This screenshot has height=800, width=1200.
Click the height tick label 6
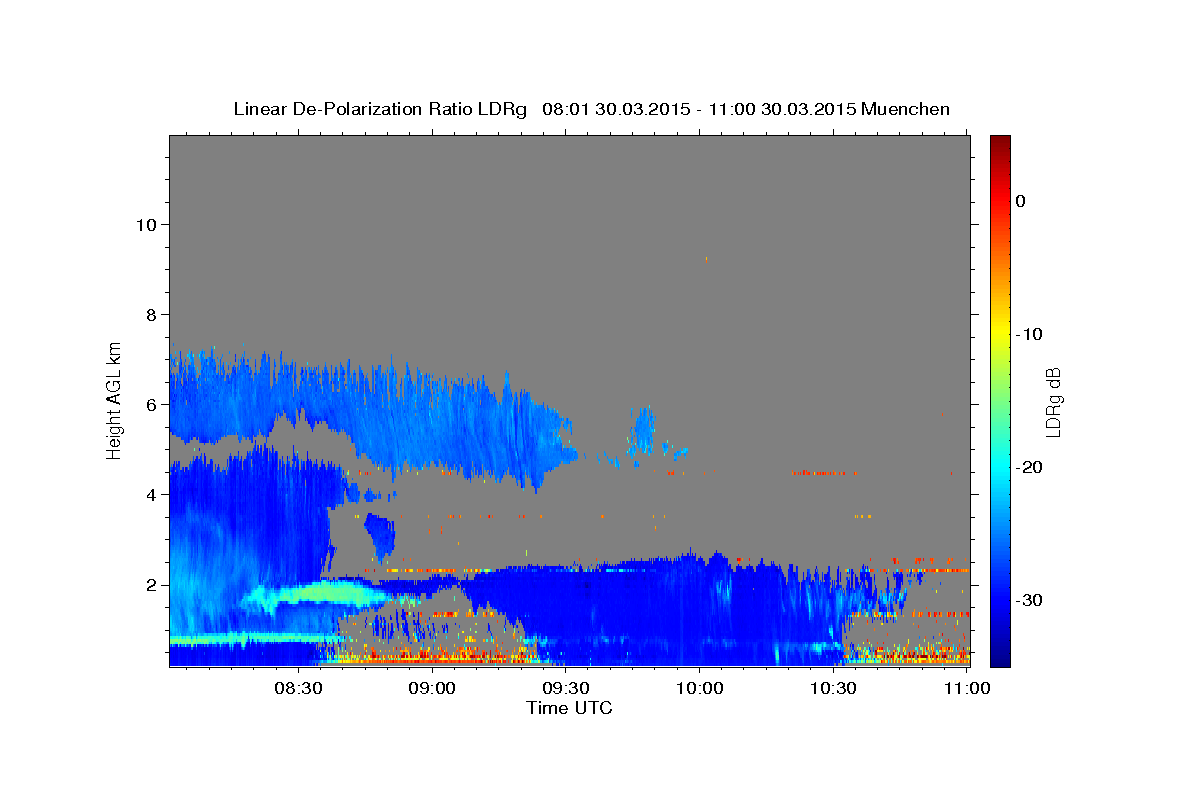[150, 404]
